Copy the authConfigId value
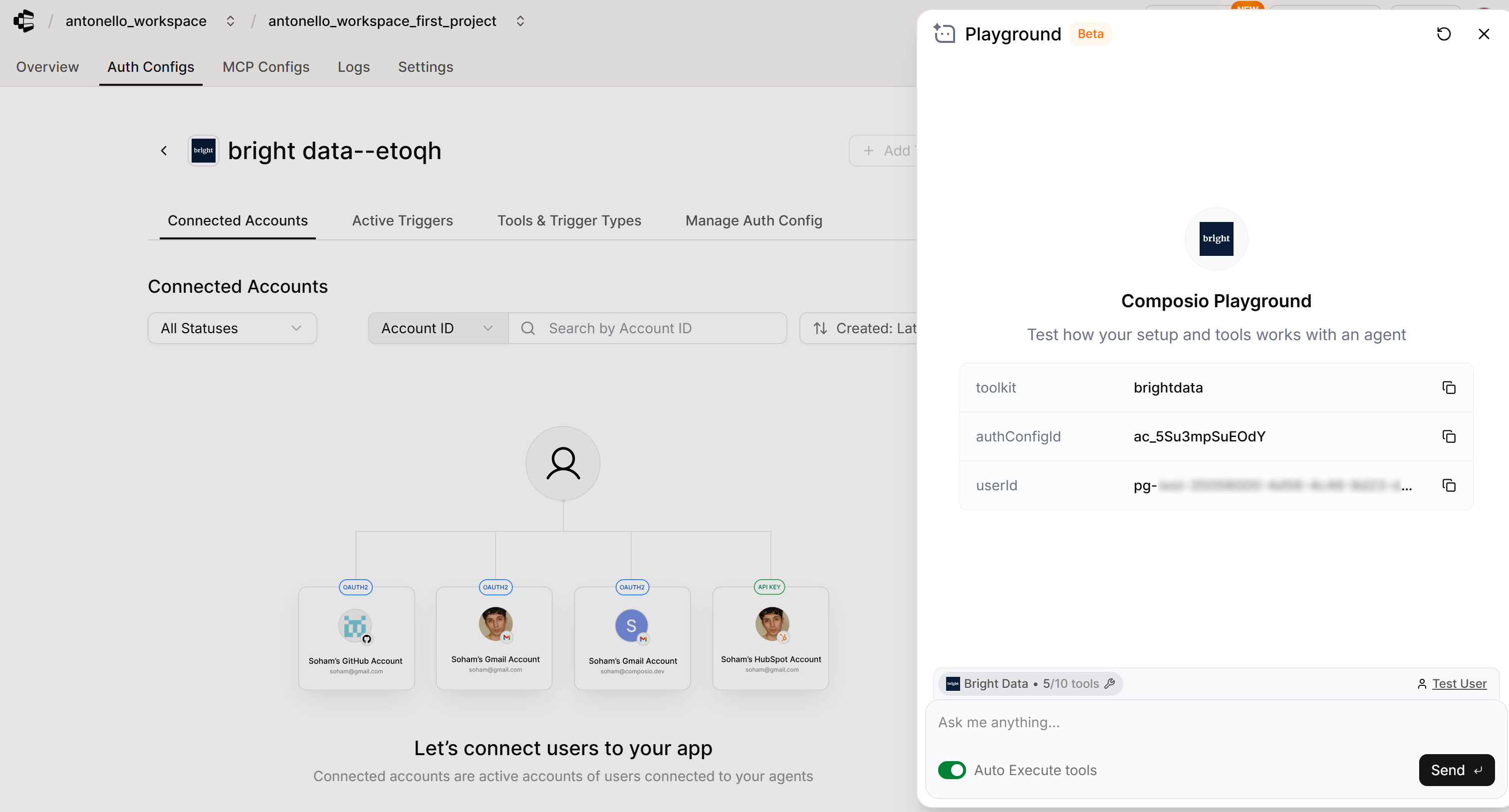 pyautogui.click(x=1449, y=436)
